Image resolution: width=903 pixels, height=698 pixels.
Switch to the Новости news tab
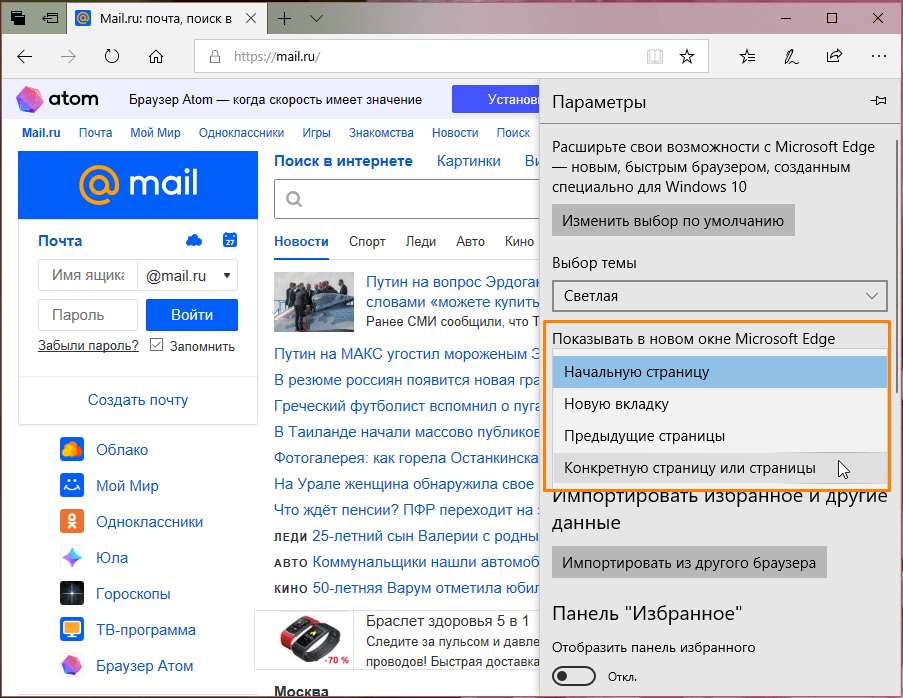[301, 242]
